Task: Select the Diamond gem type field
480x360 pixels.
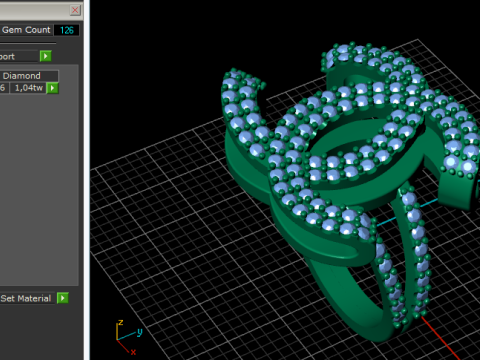Action: (x=29, y=76)
